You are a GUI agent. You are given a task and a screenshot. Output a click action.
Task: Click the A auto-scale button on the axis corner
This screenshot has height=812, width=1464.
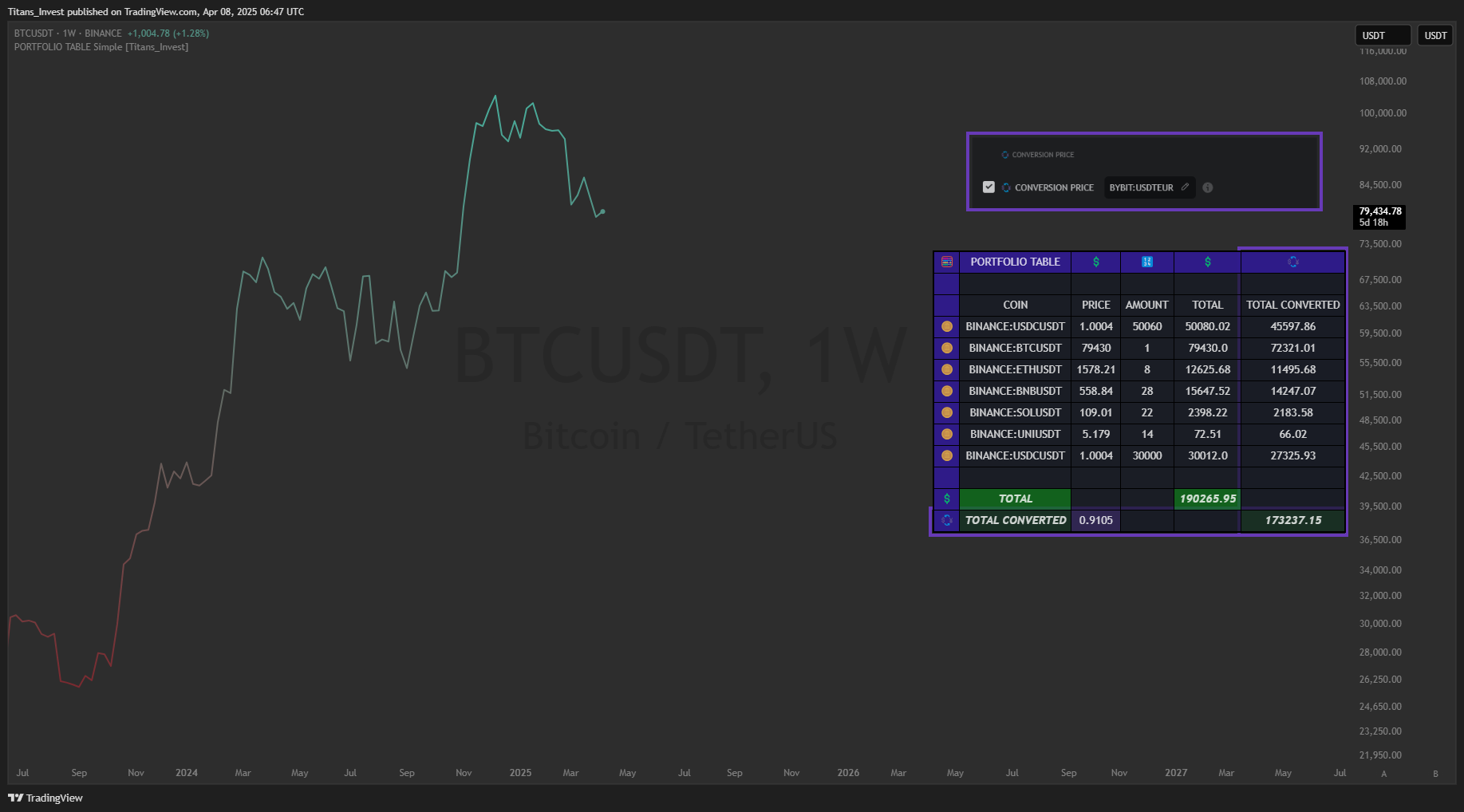[1384, 774]
